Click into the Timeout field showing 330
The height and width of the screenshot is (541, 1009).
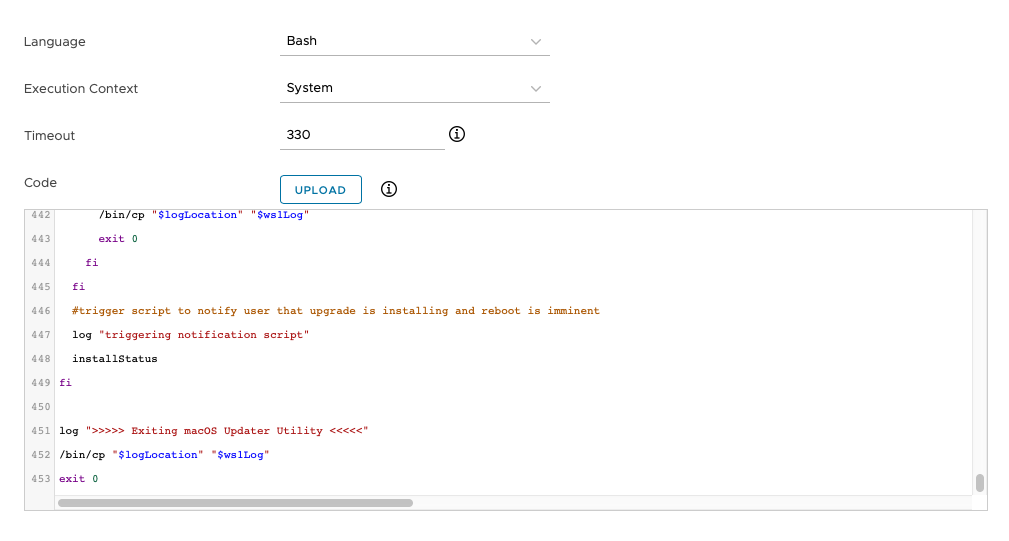[x=362, y=135]
